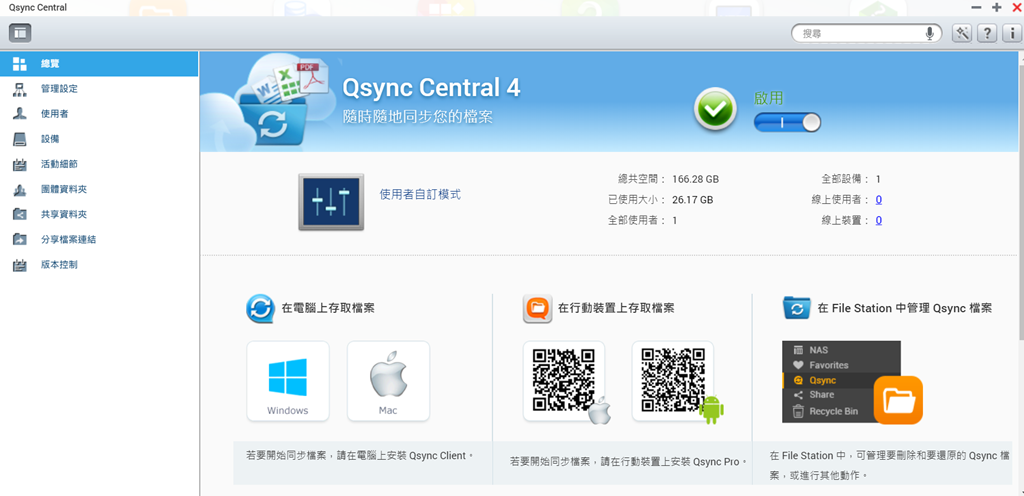Click the orange File Station folder icon
Screen dimensions: 1024x496
(x=898, y=399)
